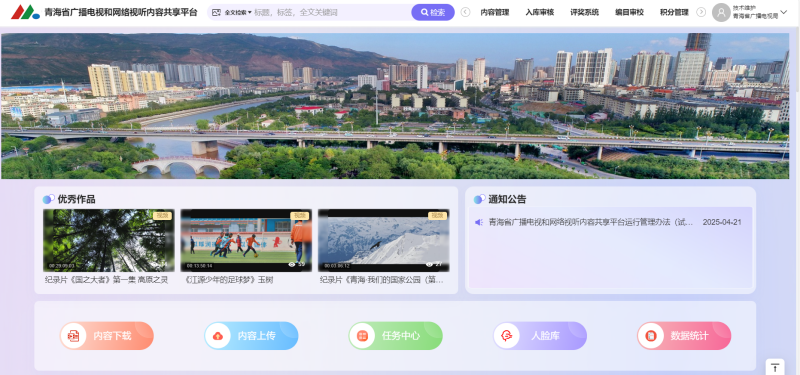Click the platform logo icon
The width and height of the screenshot is (800, 375).
(x=25, y=12)
